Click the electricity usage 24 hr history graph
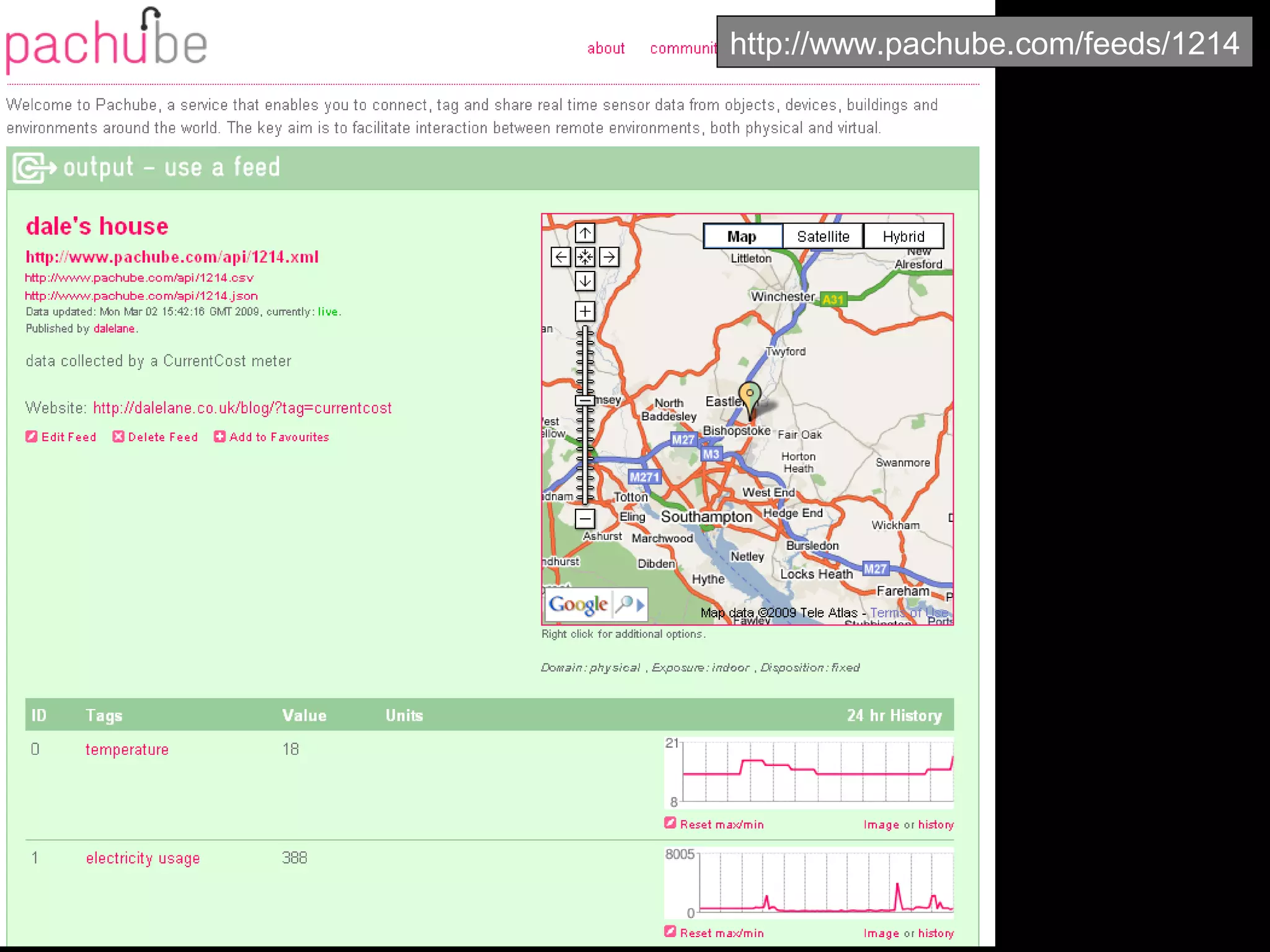Image resolution: width=1270 pixels, height=952 pixels. point(809,883)
